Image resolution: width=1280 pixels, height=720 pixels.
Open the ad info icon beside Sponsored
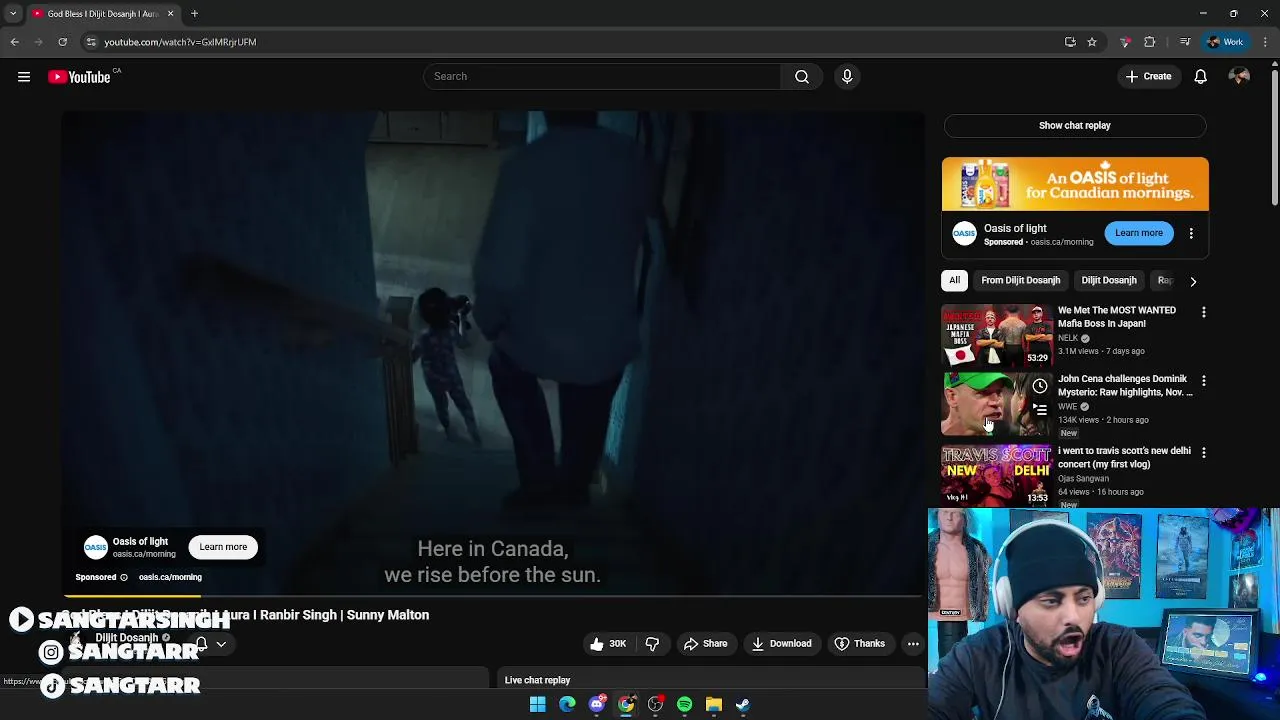pyautogui.click(x=124, y=578)
